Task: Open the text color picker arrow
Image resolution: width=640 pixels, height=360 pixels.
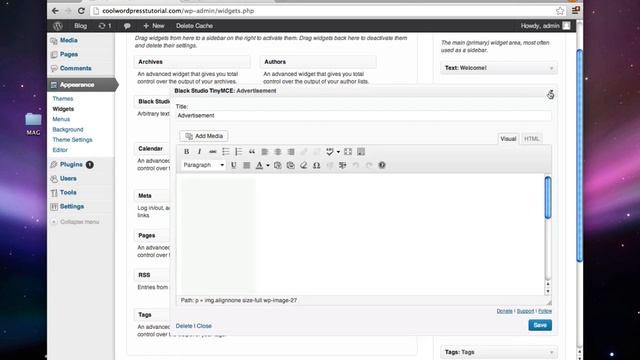Action: click(268, 165)
